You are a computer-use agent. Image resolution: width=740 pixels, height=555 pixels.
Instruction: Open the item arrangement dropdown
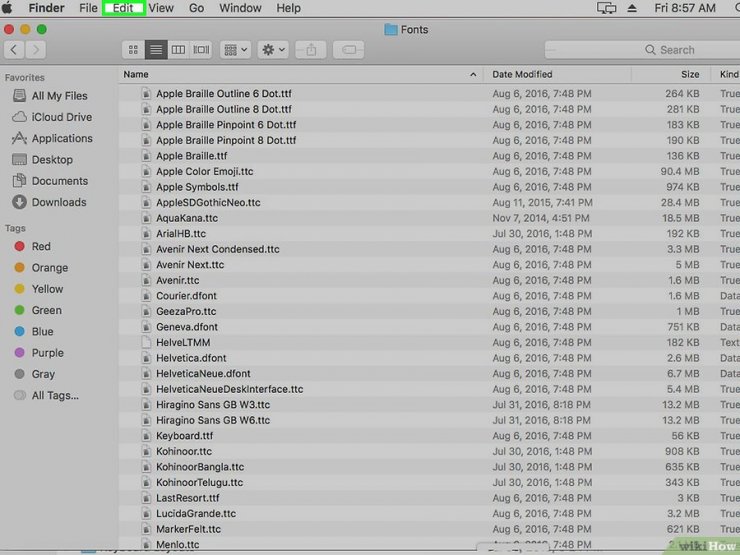point(235,50)
